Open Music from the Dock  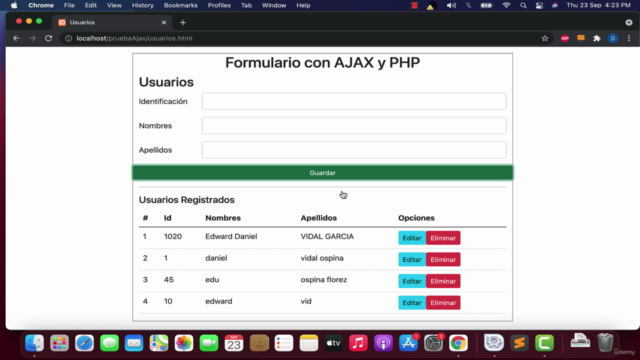[358, 343]
